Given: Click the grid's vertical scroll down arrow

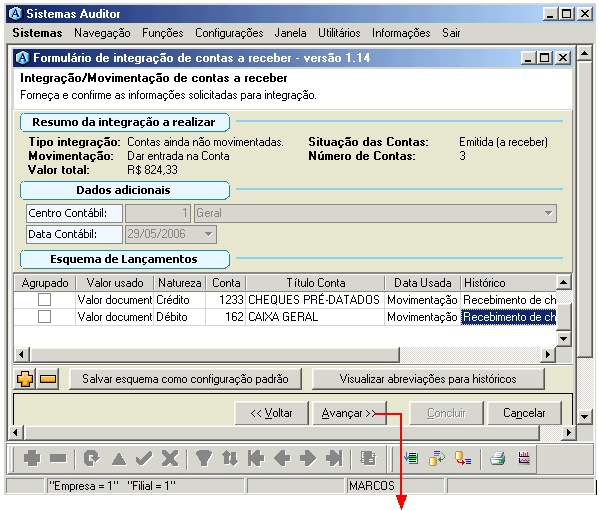Looking at the screenshot, I should pyautogui.click(x=564, y=338).
